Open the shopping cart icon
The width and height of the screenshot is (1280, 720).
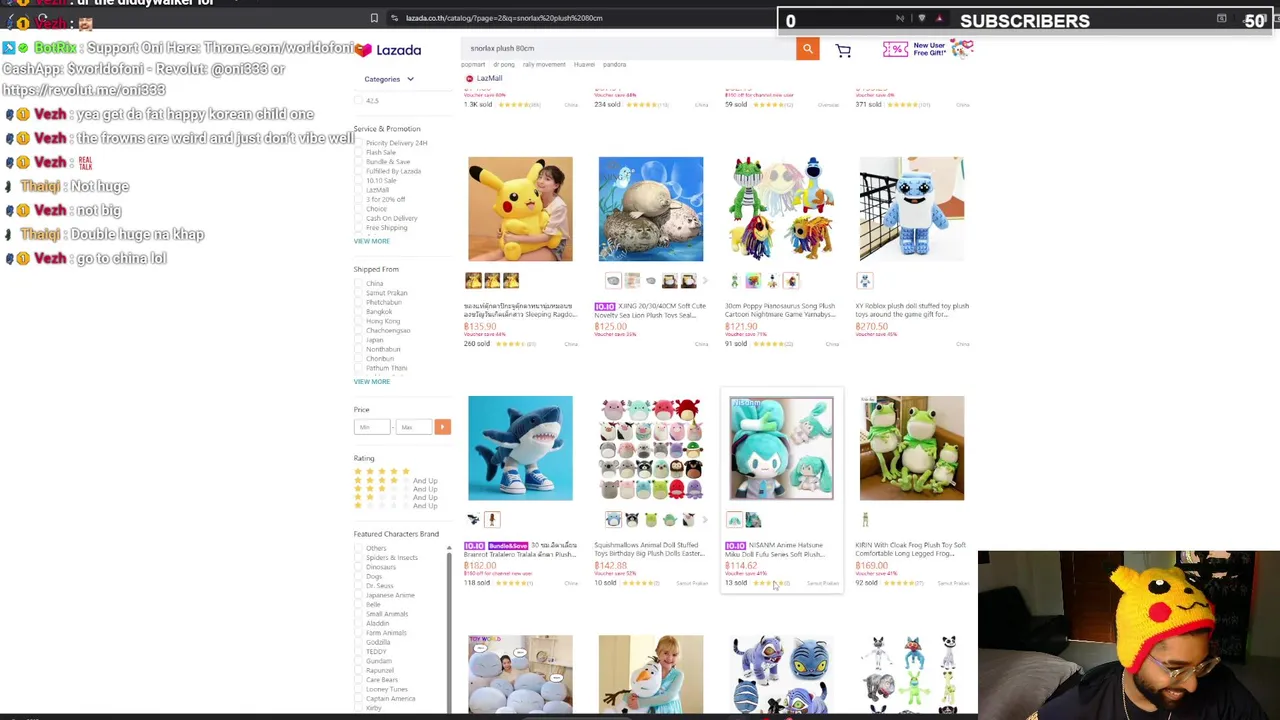843,50
